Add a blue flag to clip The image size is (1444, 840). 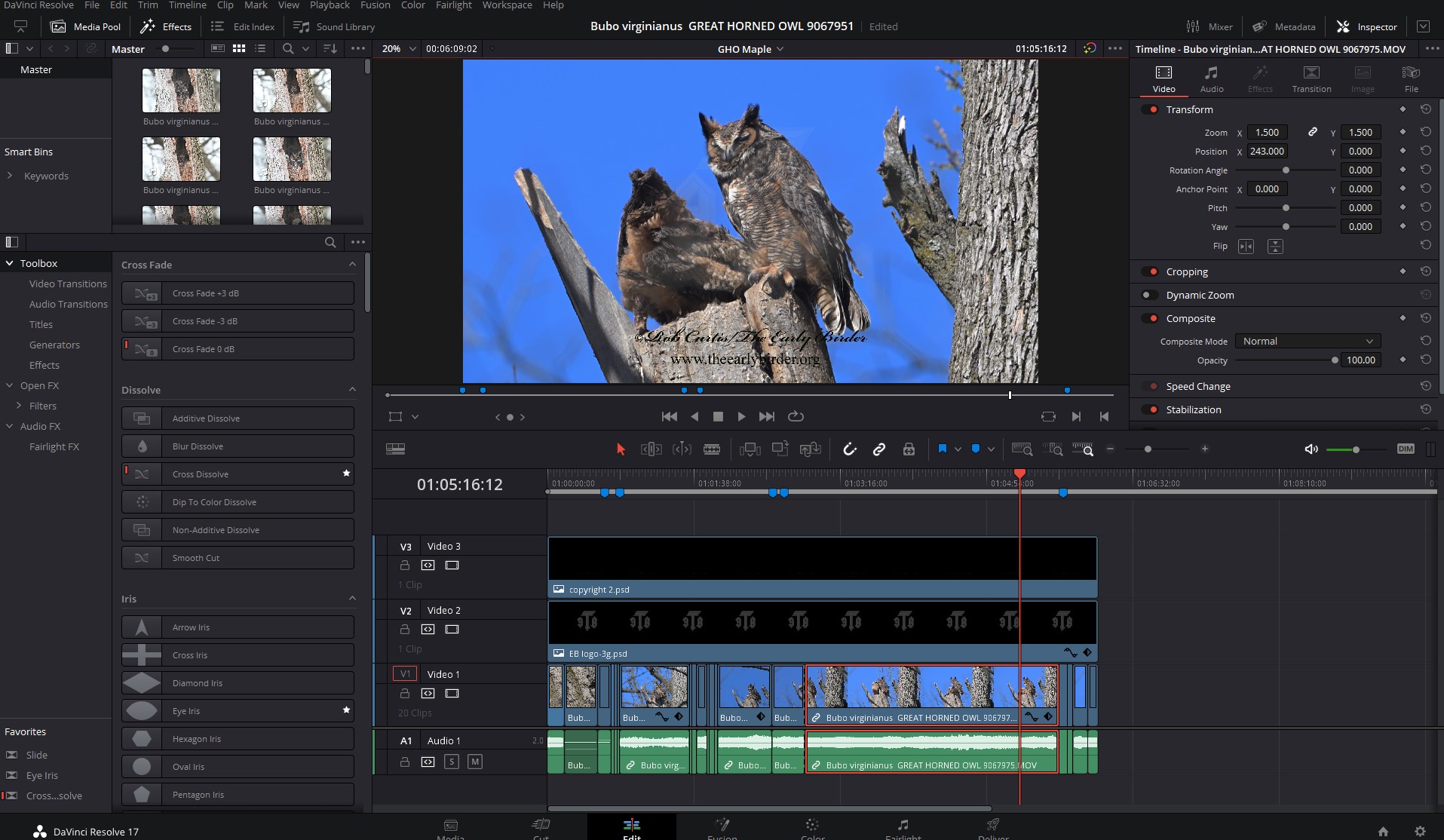pyautogui.click(x=942, y=449)
